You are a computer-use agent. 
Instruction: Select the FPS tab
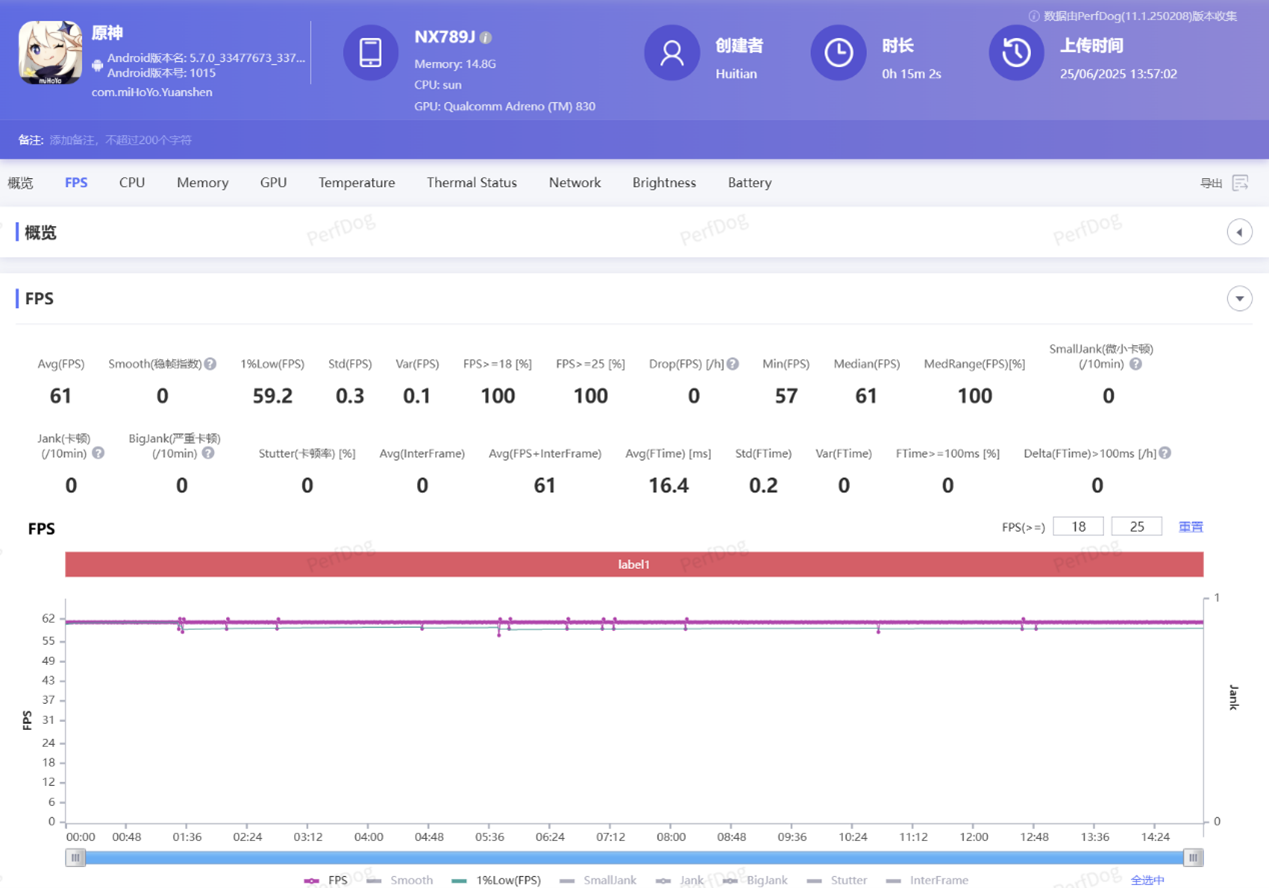tap(76, 183)
